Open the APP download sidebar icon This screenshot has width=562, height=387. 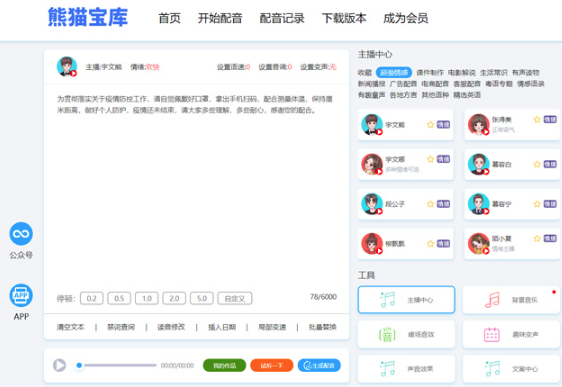(x=21, y=295)
